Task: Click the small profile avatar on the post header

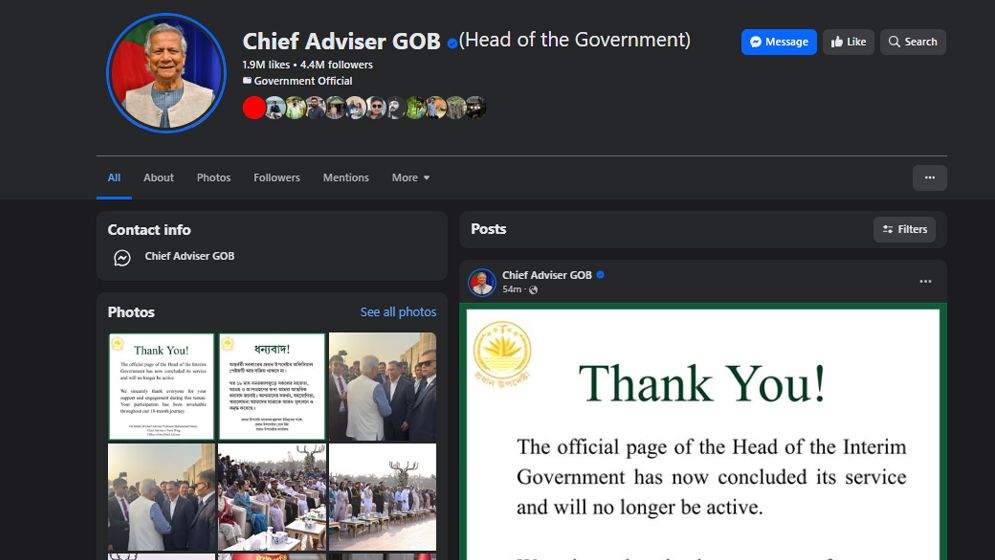Action: 482,282
